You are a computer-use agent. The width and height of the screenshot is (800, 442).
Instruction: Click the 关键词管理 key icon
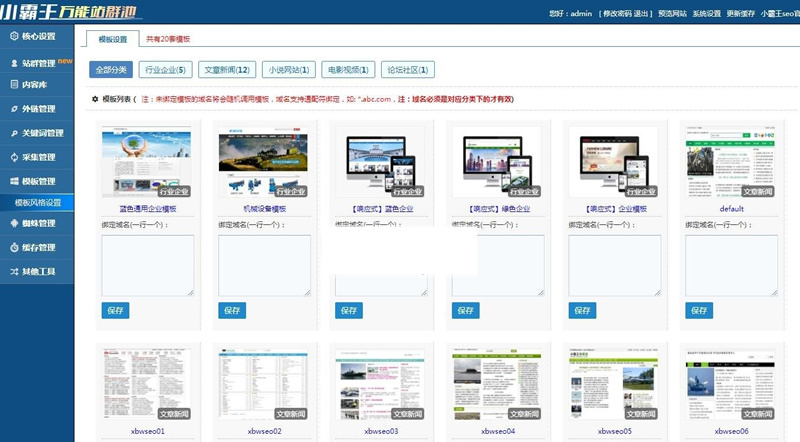coord(14,133)
